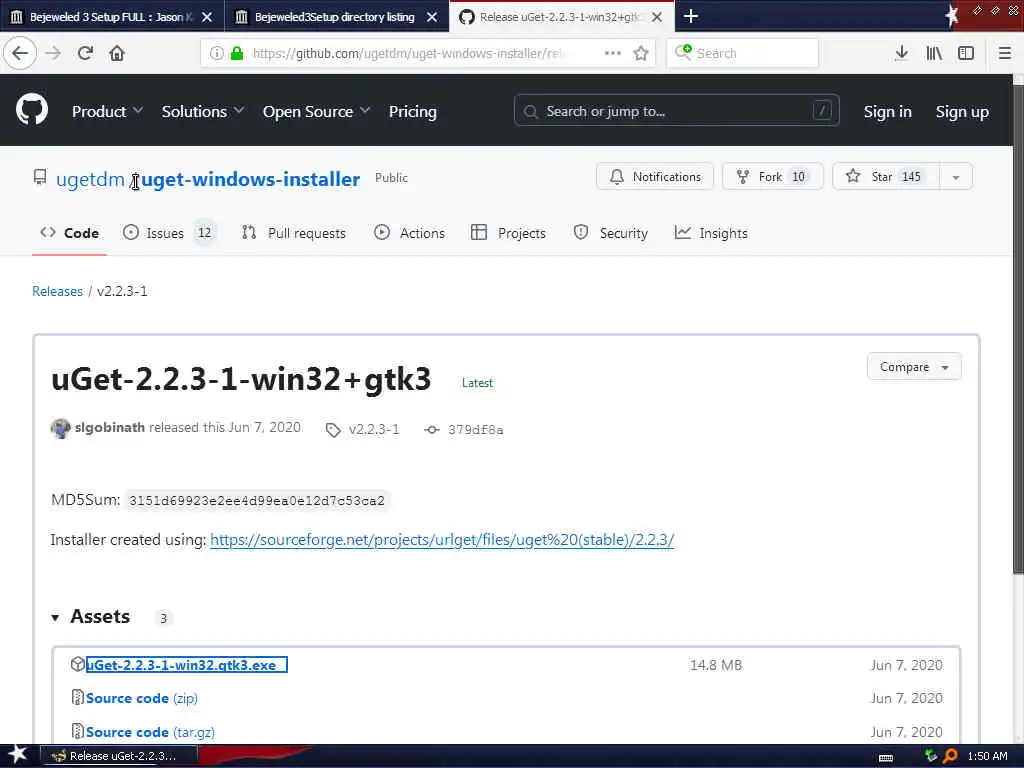Click the v2.2.3-1 tag icon
This screenshot has width=1024, height=768.
(333, 430)
